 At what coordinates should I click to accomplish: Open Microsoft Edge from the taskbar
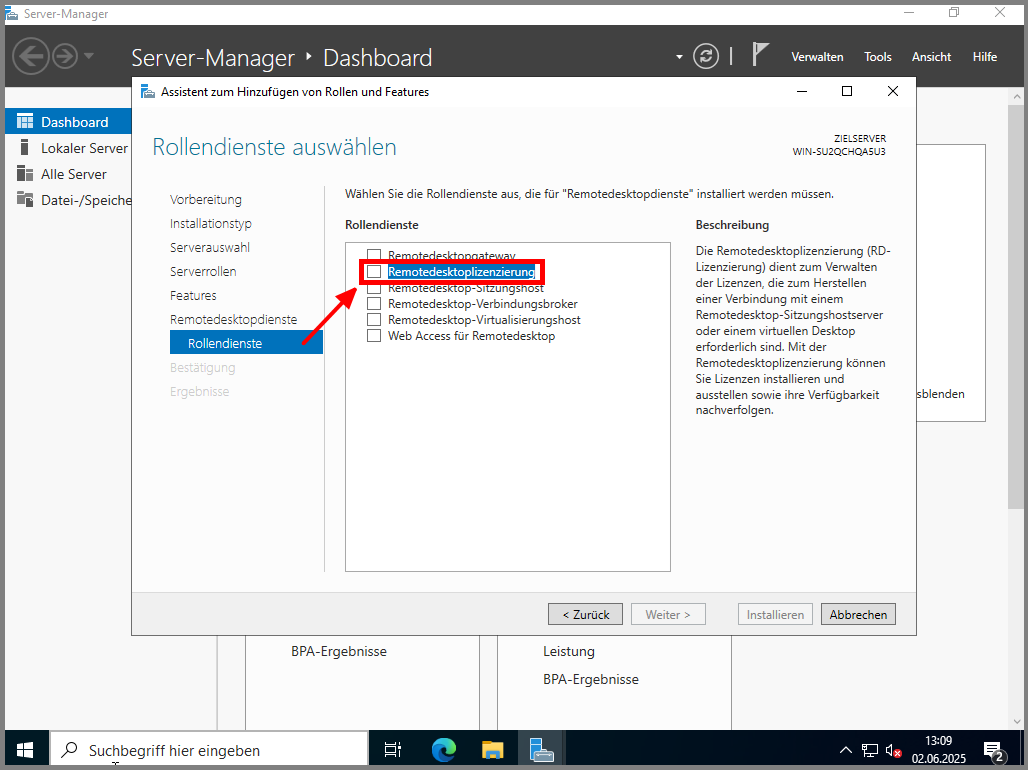443,749
